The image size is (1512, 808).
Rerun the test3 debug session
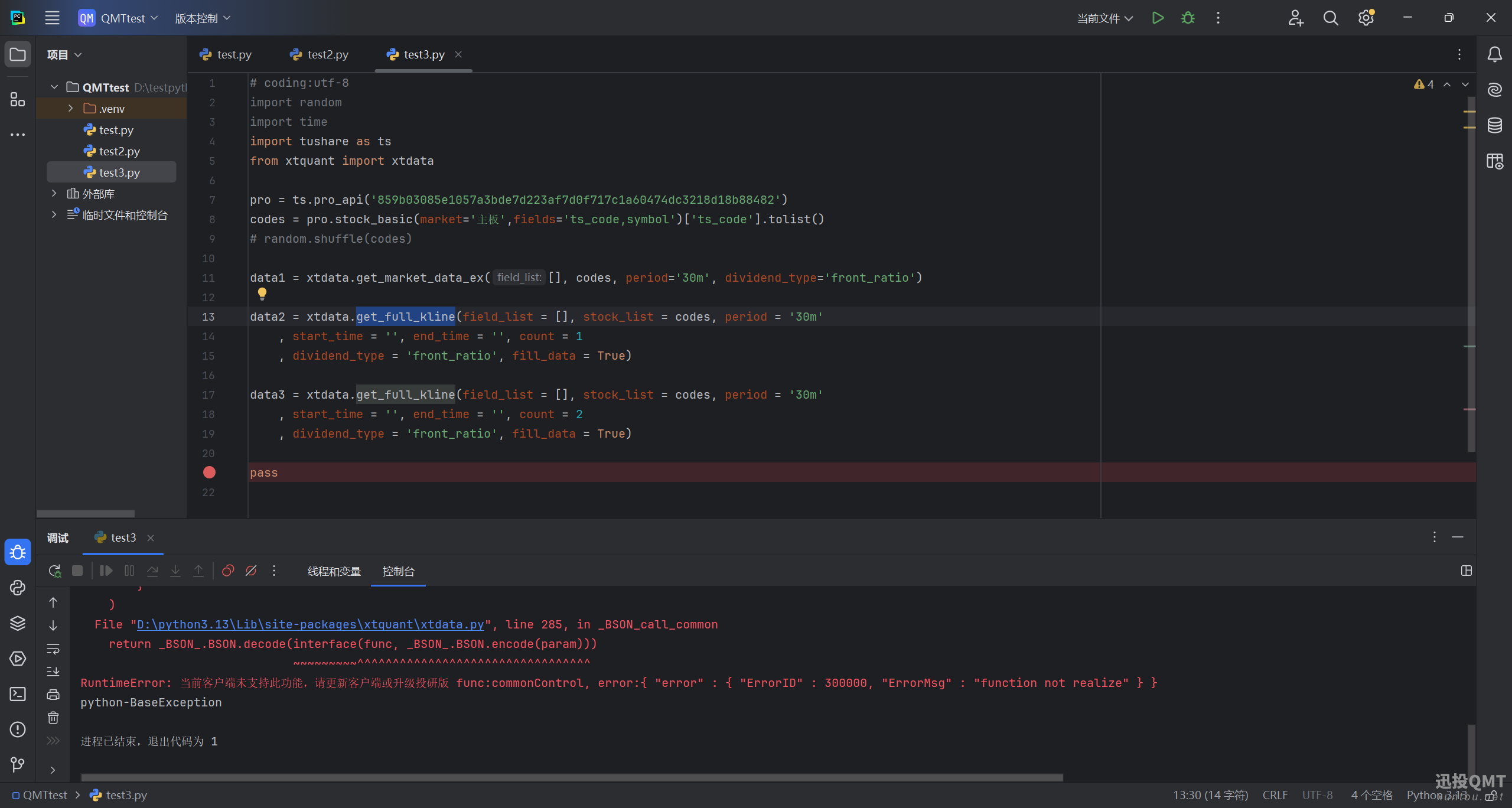pos(54,571)
